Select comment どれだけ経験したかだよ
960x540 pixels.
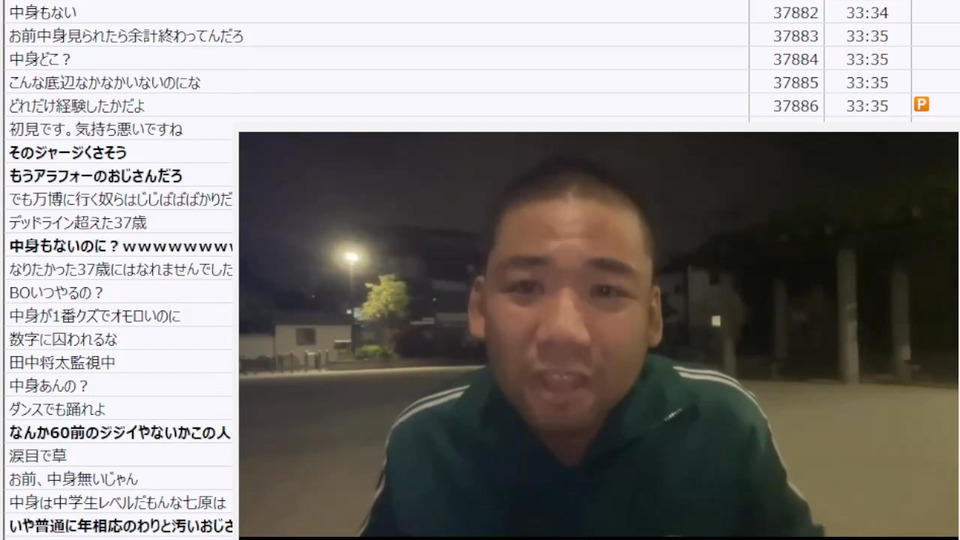(x=77, y=106)
